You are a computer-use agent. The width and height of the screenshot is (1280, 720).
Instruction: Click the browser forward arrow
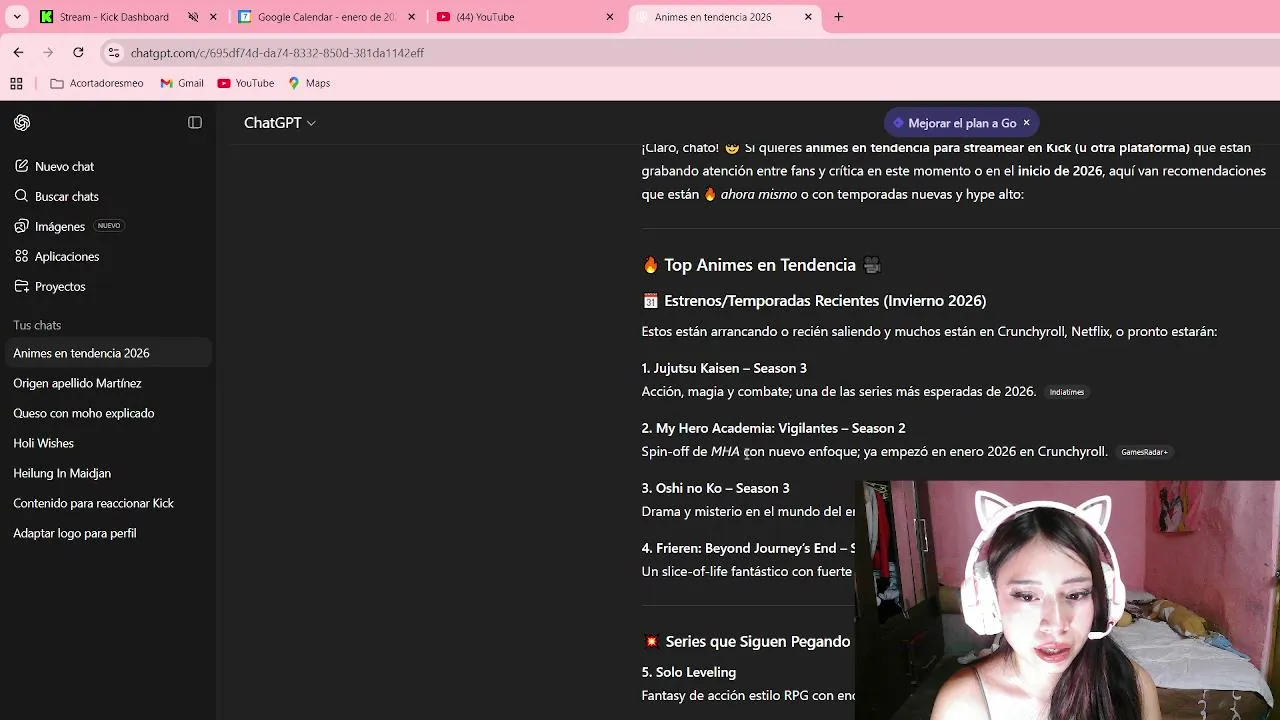pyautogui.click(x=48, y=52)
